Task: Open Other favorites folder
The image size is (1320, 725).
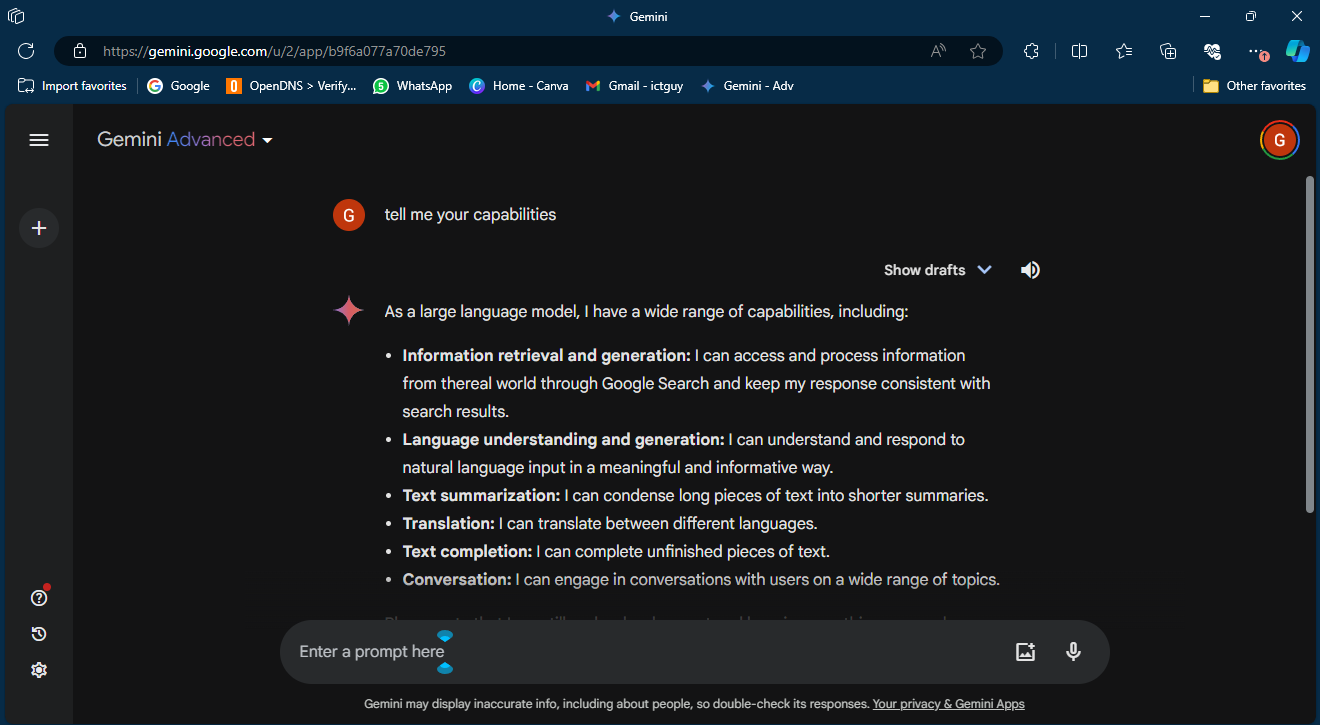Action: coord(1254,86)
